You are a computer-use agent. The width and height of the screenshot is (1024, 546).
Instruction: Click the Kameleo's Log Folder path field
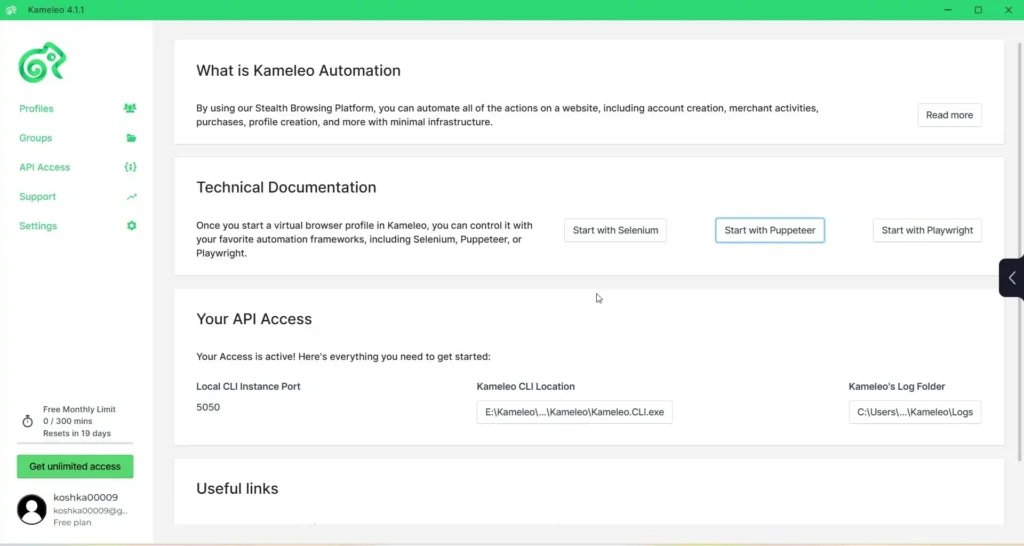coord(914,412)
